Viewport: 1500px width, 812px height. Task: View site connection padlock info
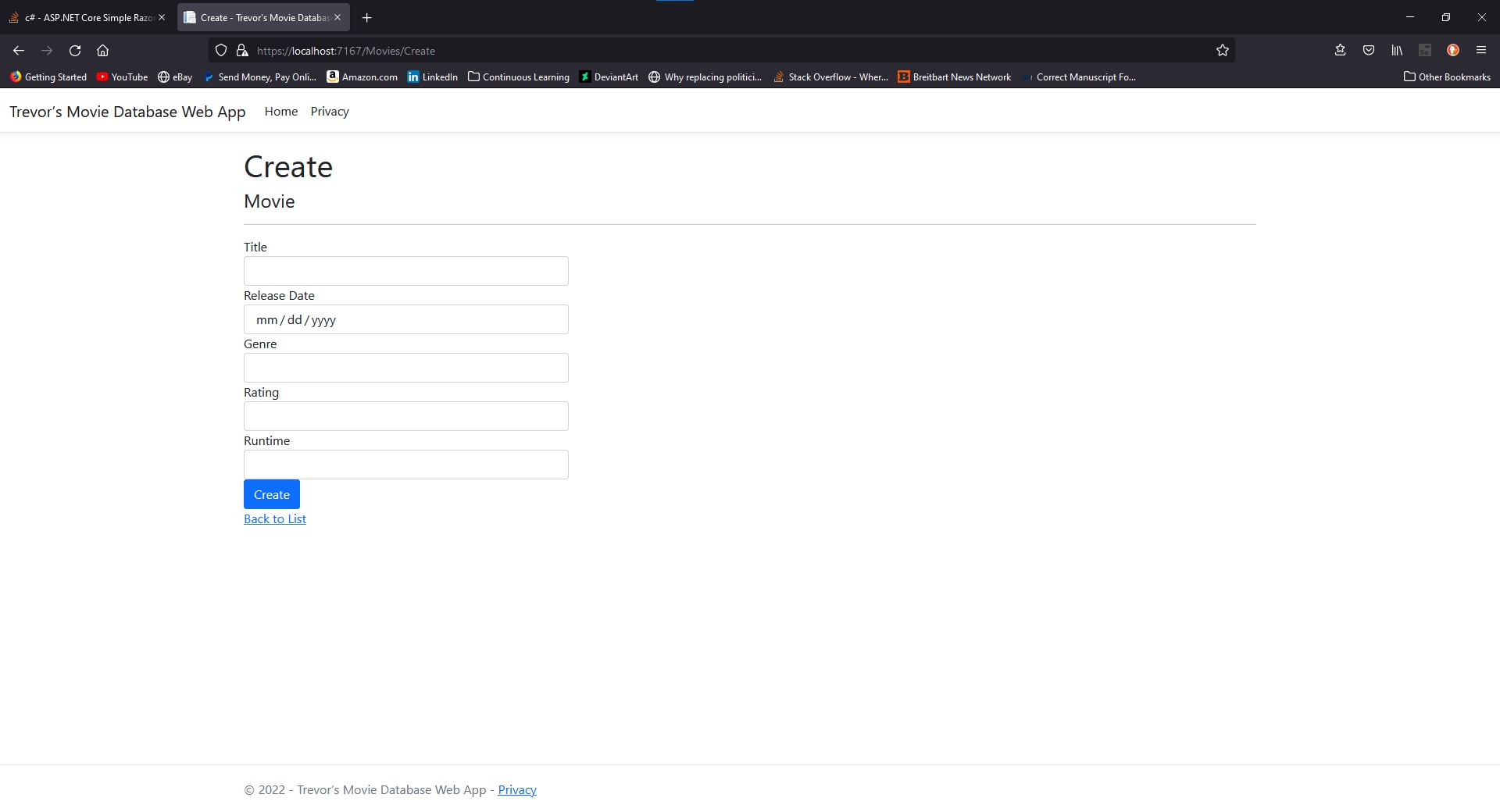point(242,51)
